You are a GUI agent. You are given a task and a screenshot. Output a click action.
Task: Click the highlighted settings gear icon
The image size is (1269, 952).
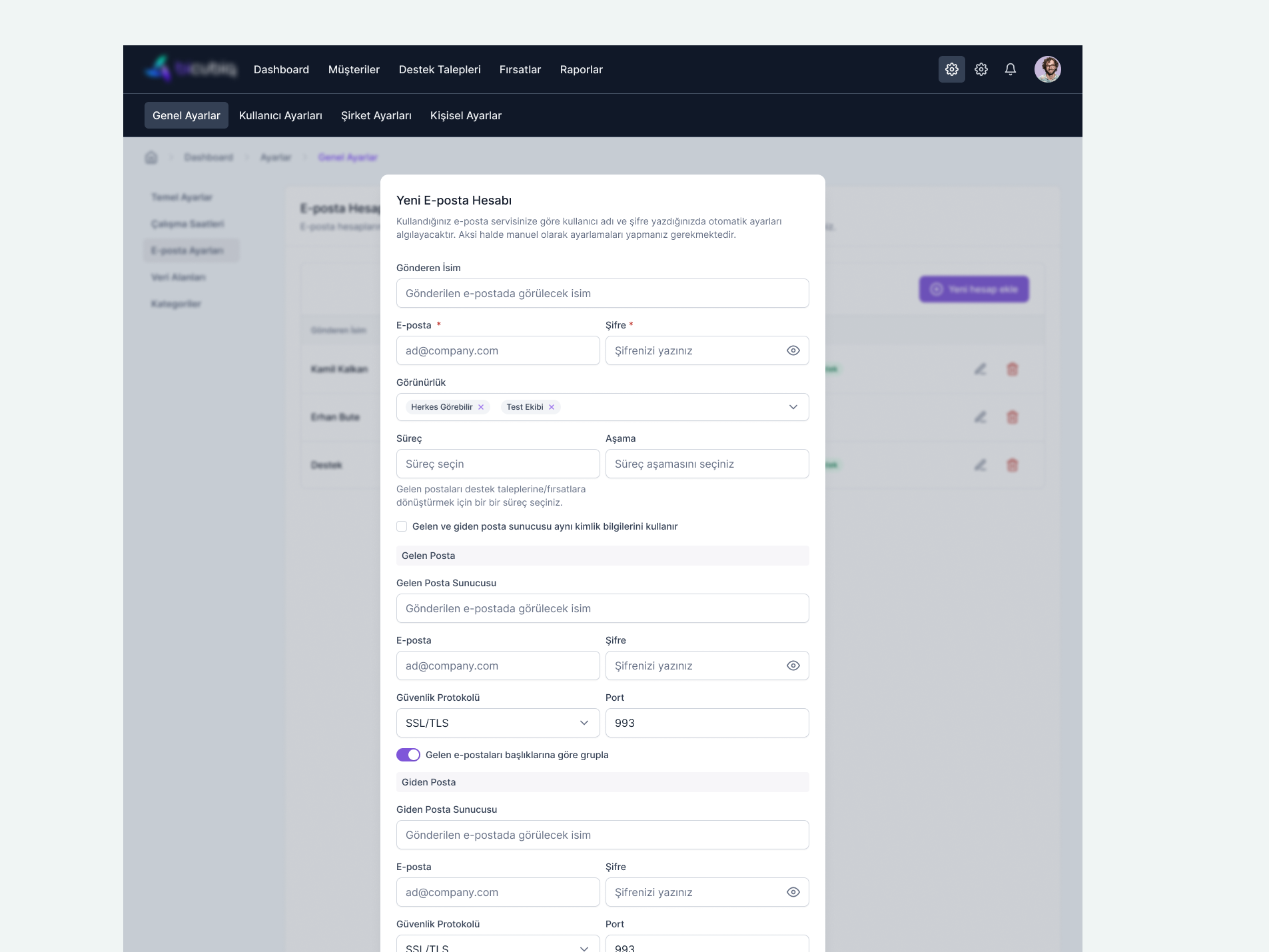point(951,69)
